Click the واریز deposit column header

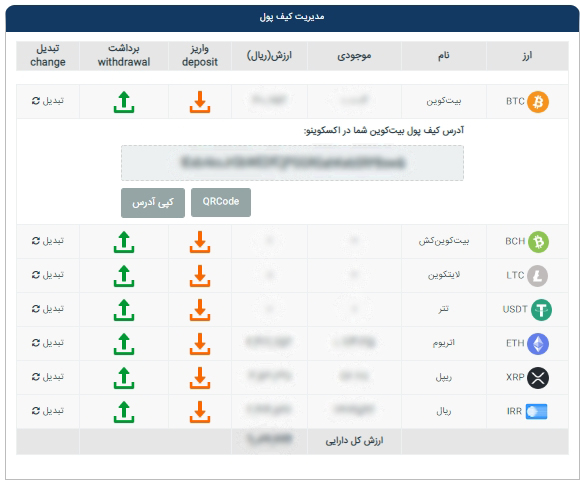(200, 56)
